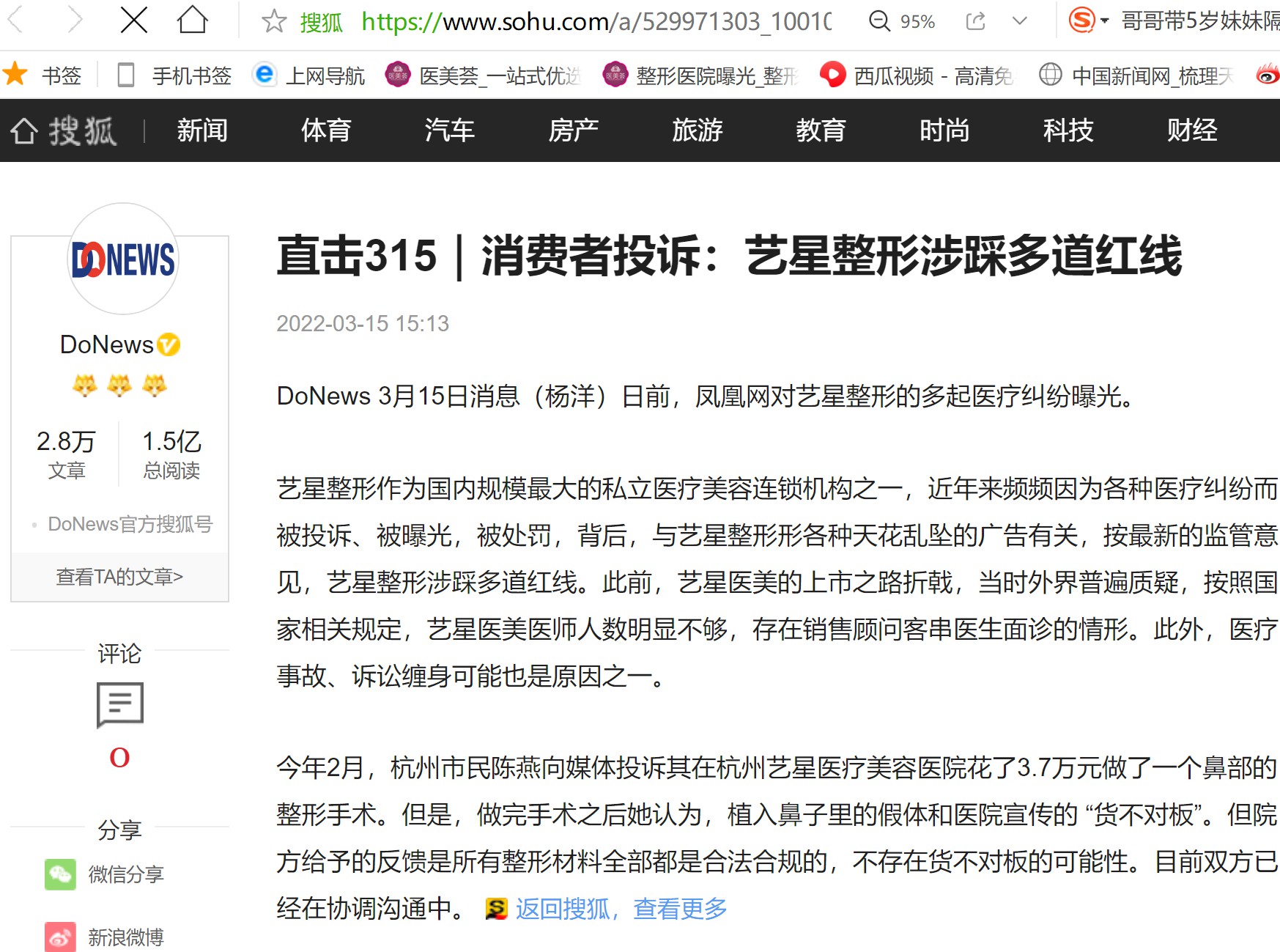
Task: Click the address bar URL field
Action: click(596, 22)
